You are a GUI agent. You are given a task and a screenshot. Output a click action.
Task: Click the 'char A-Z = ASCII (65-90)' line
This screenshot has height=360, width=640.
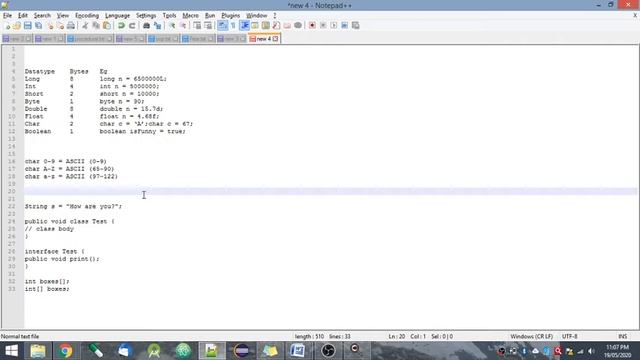point(69,169)
